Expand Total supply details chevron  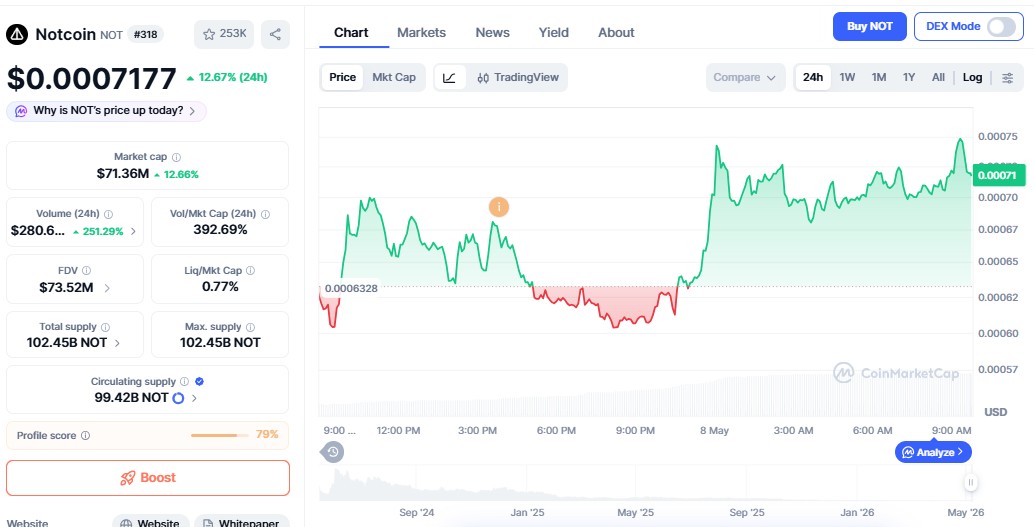(117, 343)
